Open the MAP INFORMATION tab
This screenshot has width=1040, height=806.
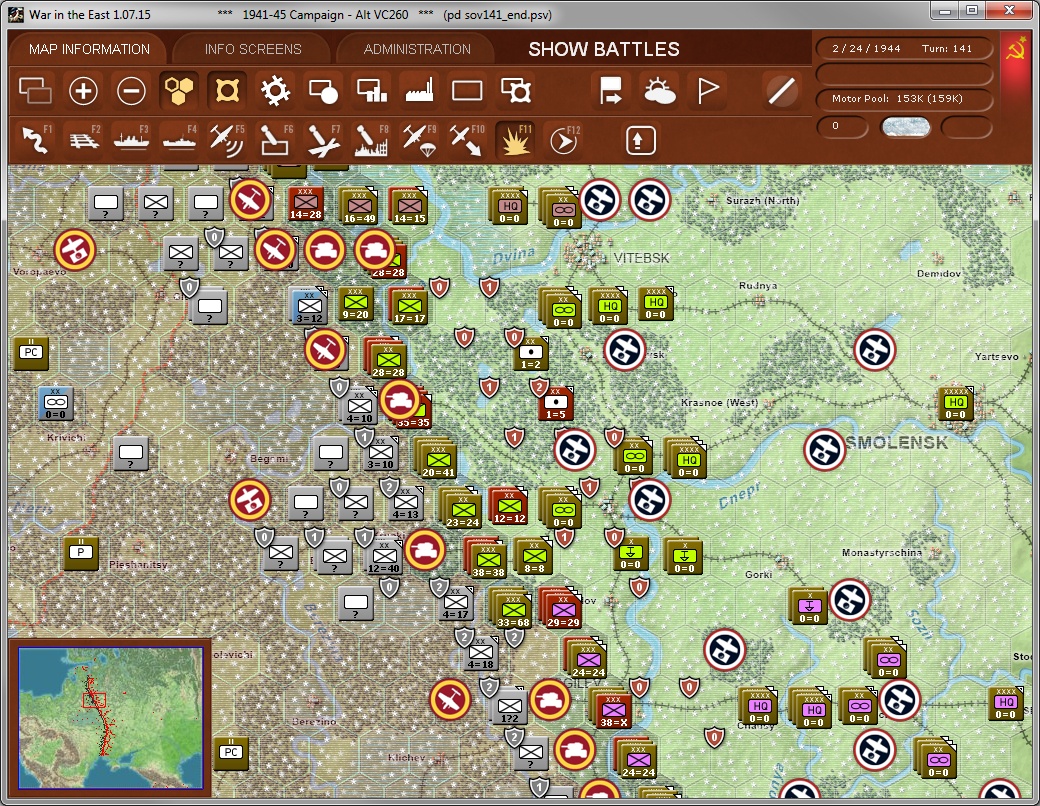(x=90, y=49)
